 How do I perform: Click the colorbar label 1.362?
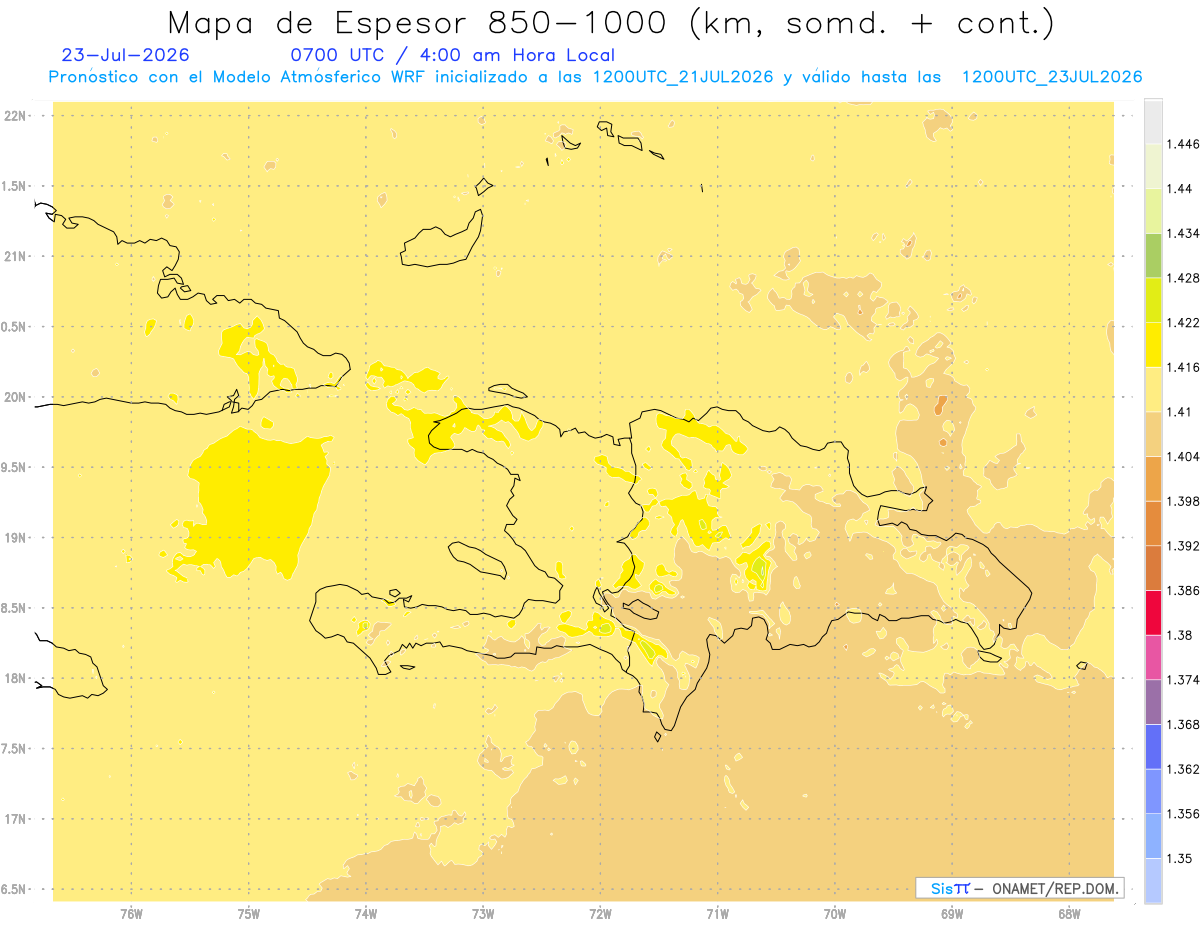1183,769
